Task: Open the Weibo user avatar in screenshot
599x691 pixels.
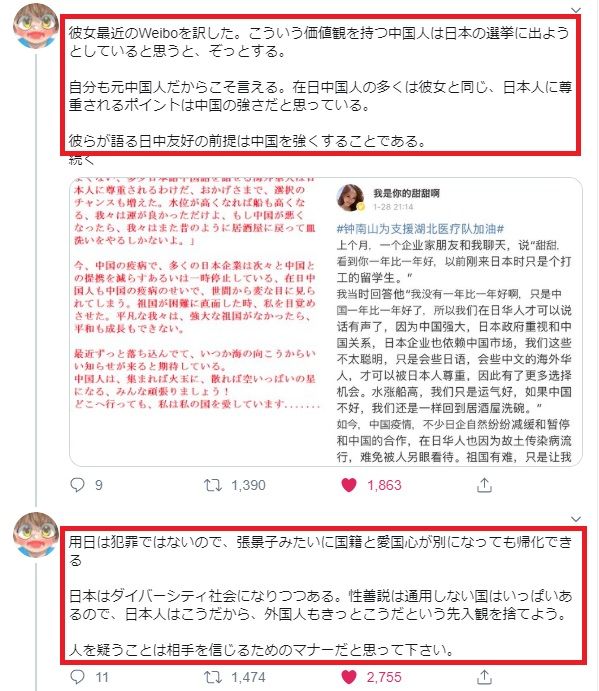Action: 350,197
